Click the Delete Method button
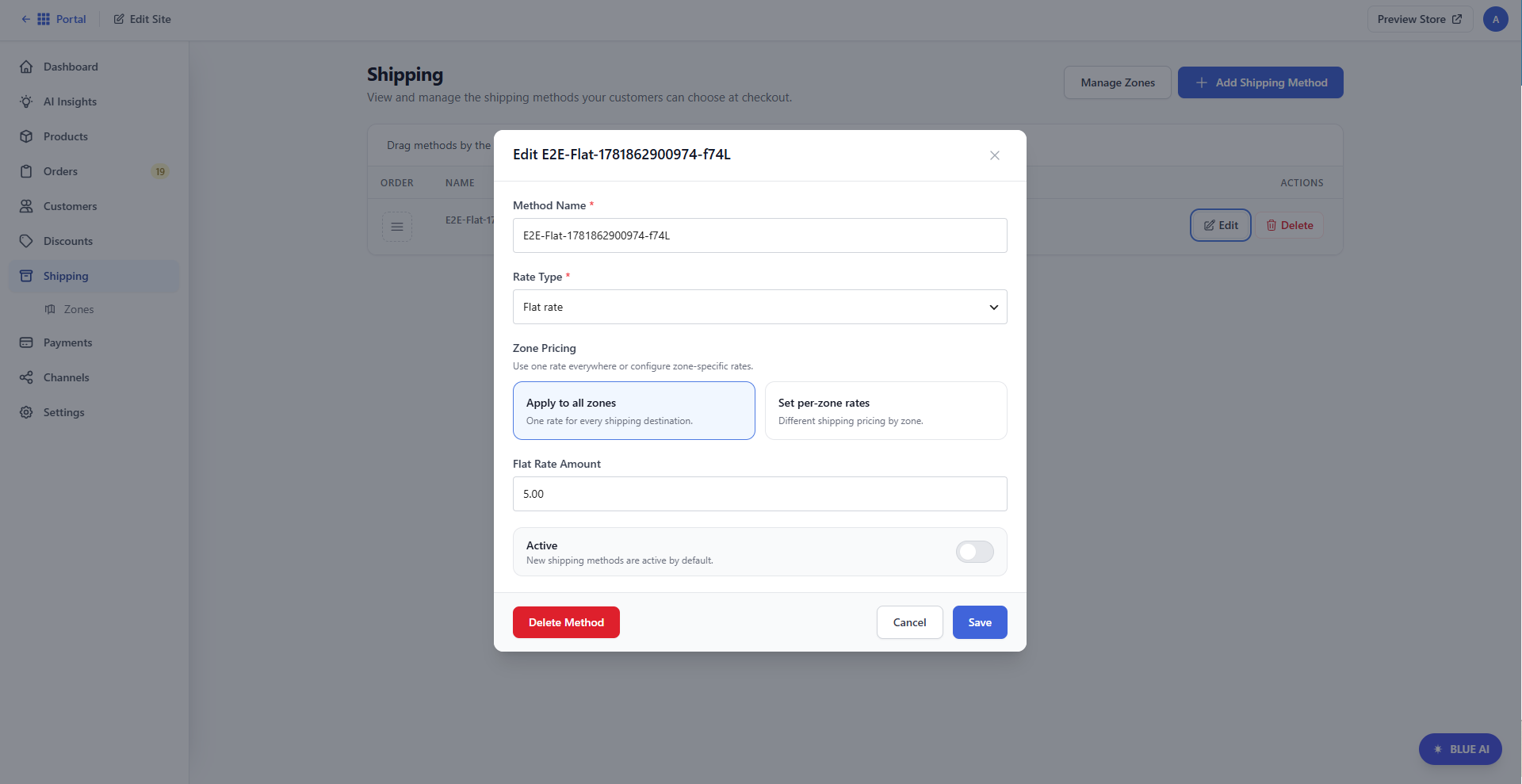 click(x=566, y=622)
